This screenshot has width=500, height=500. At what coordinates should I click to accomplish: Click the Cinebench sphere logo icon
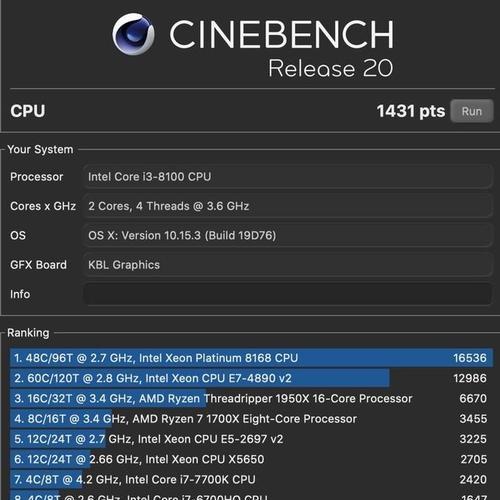pos(133,34)
